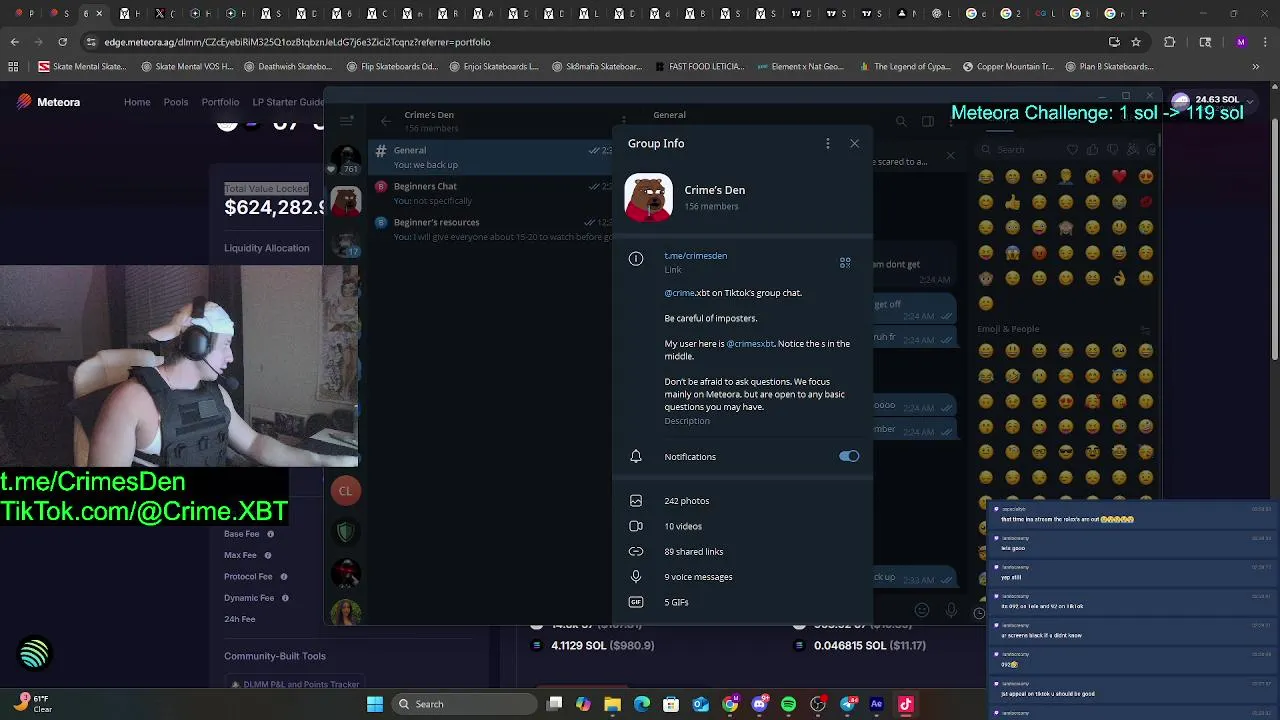Viewport: 1280px width, 720px height.
Task: Pick red heart emoji in panel
Action: 1119,177
